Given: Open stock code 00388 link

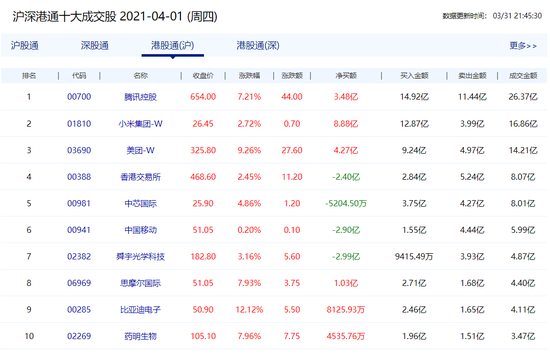Looking at the screenshot, I should [x=79, y=177].
